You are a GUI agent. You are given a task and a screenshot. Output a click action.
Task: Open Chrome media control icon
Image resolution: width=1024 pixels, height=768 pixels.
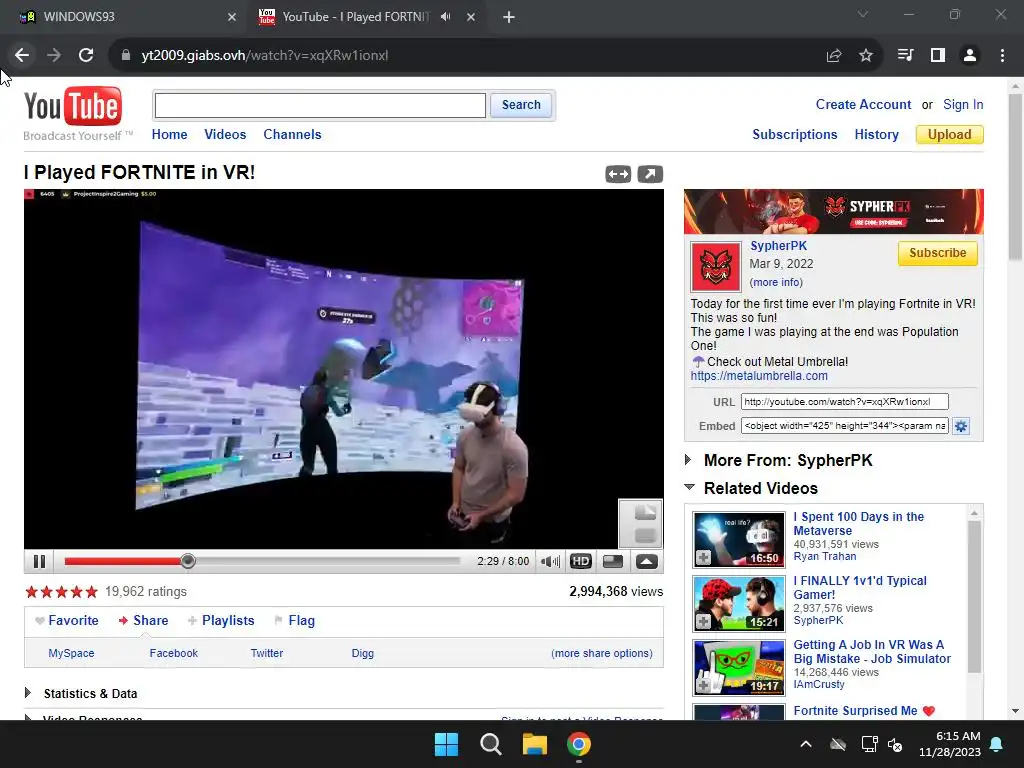click(x=905, y=56)
